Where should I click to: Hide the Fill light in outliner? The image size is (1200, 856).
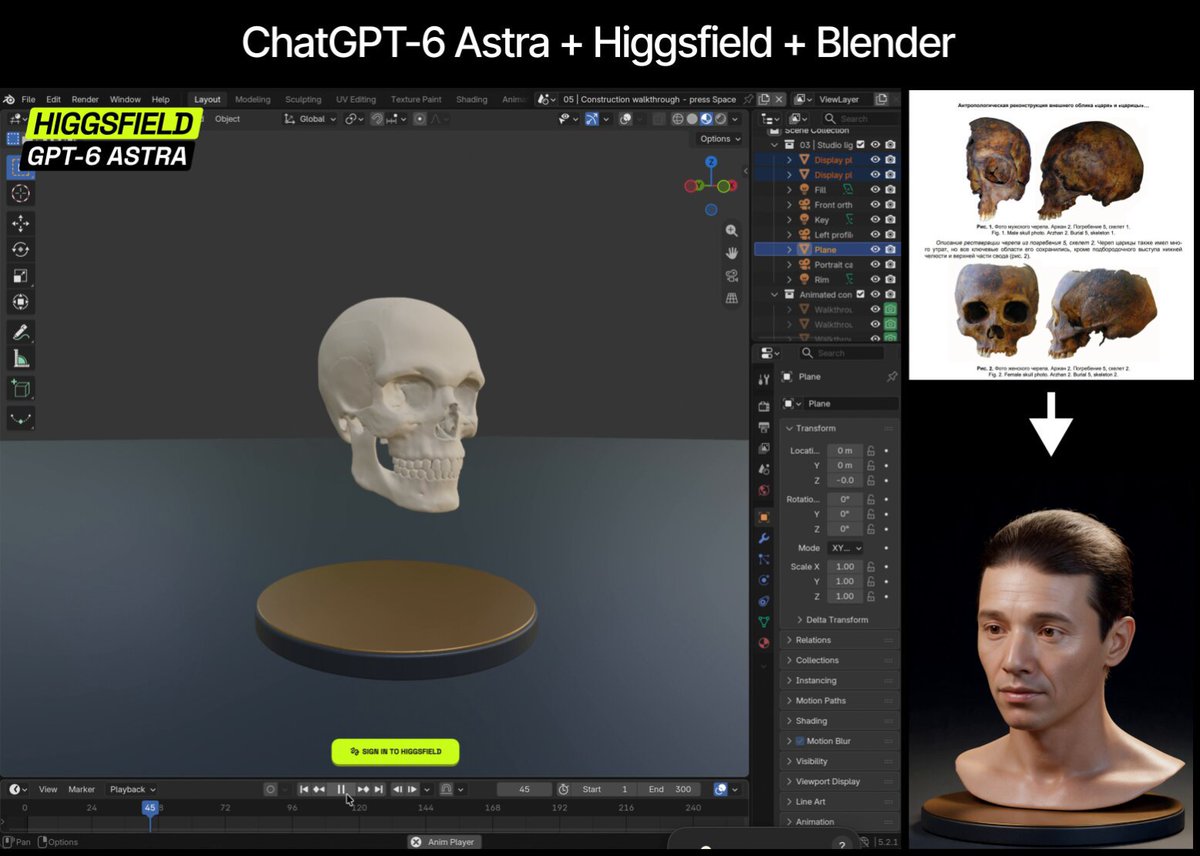tap(875, 190)
